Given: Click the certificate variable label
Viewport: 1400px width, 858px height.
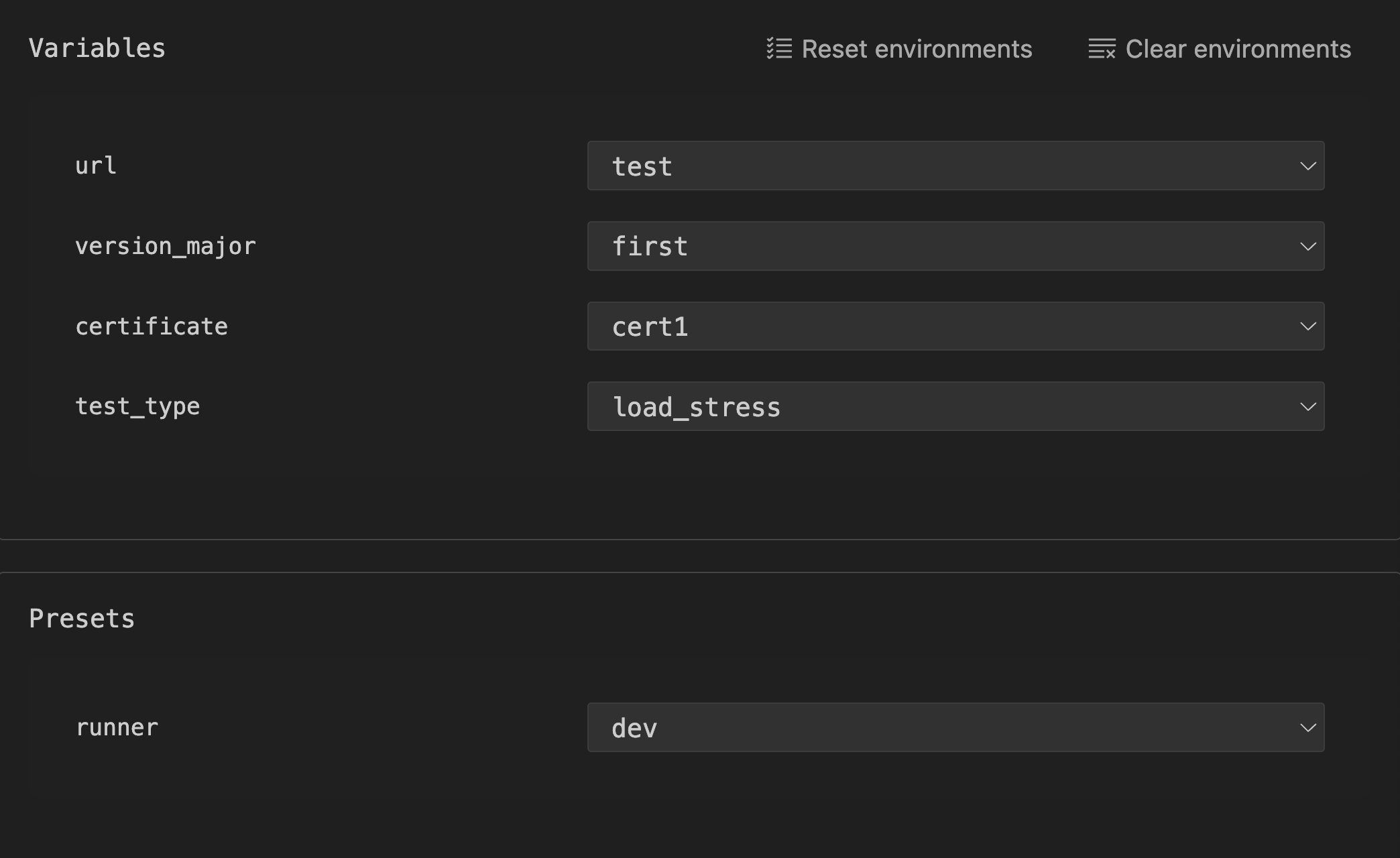Looking at the screenshot, I should coord(152,326).
